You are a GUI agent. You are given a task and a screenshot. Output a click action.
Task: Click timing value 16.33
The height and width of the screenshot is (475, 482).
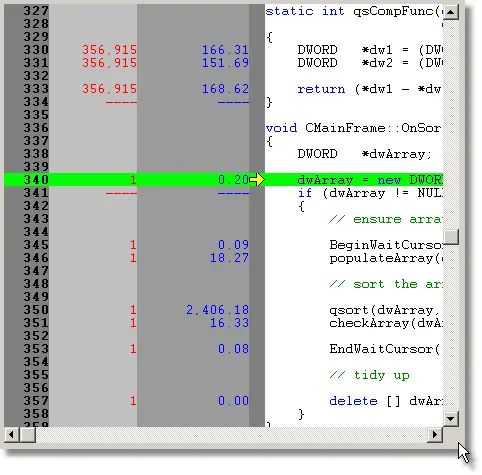click(x=229, y=323)
